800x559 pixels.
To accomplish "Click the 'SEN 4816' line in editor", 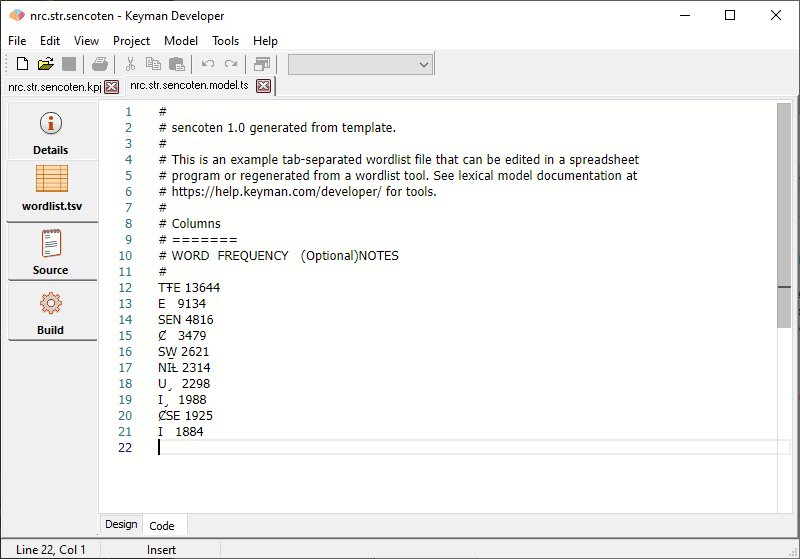I will coord(186,320).
